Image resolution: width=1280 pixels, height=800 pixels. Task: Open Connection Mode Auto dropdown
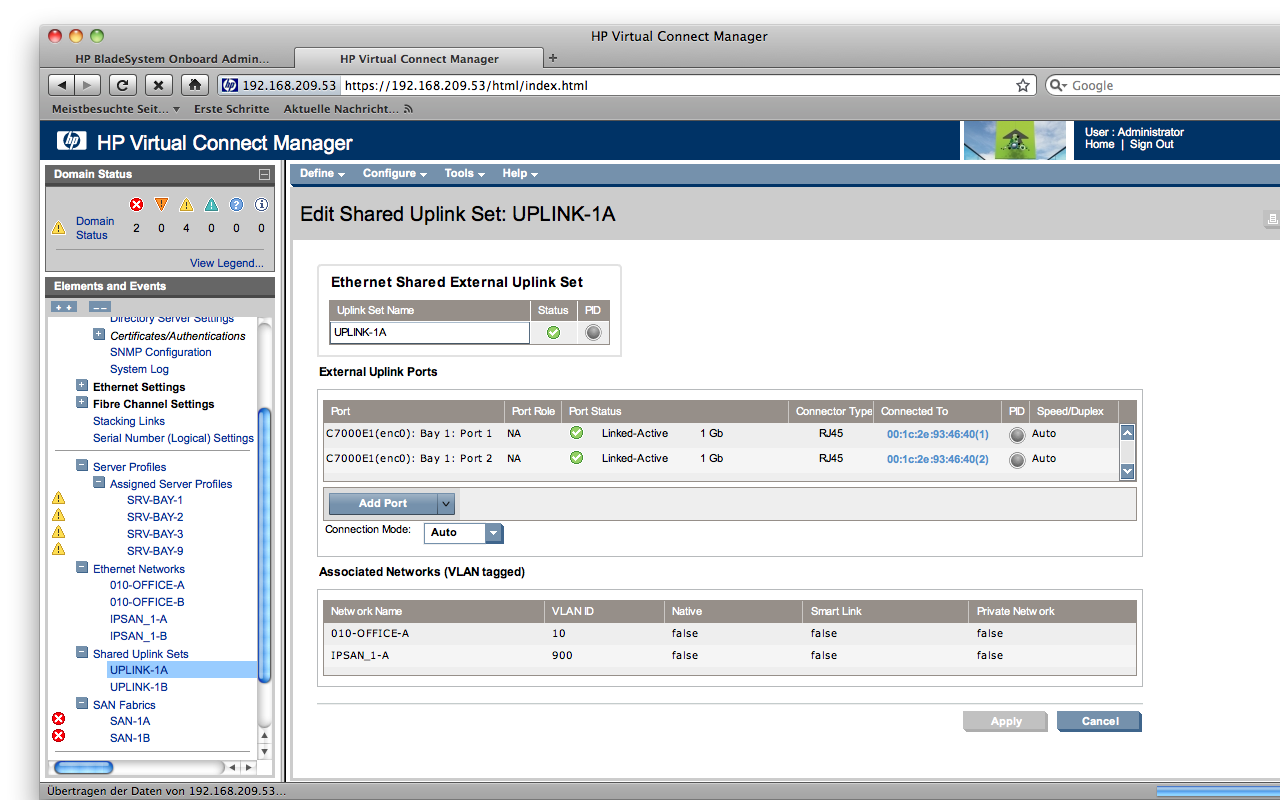click(x=493, y=533)
